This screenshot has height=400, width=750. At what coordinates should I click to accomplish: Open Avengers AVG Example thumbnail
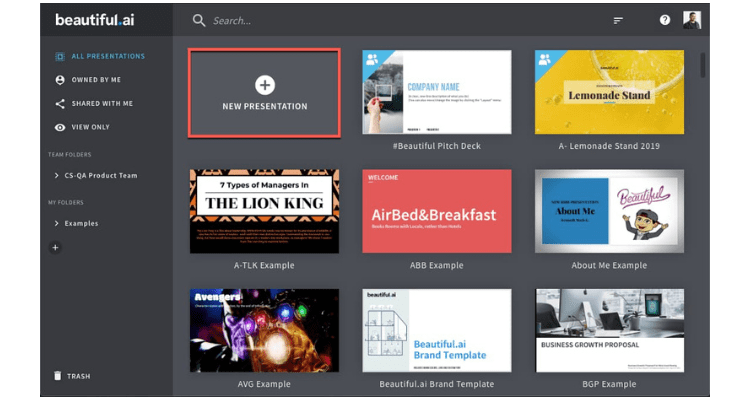(265, 330)
